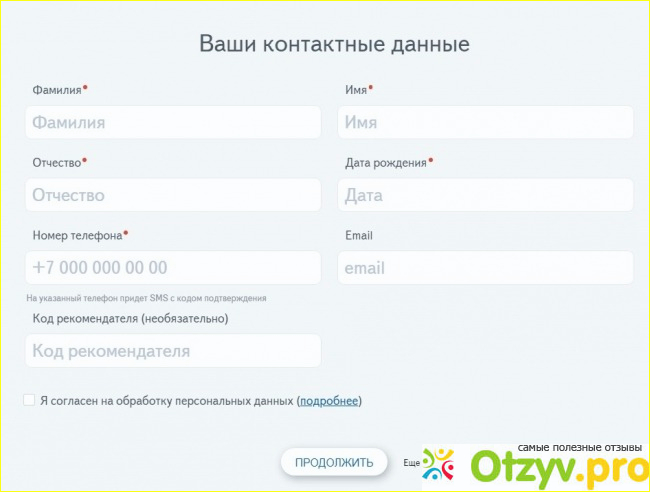The width and height of the screenshot is (650, 492).
Task: Open the Дата рождения date field
Action: pyautogui.click(x=485, y=195)
